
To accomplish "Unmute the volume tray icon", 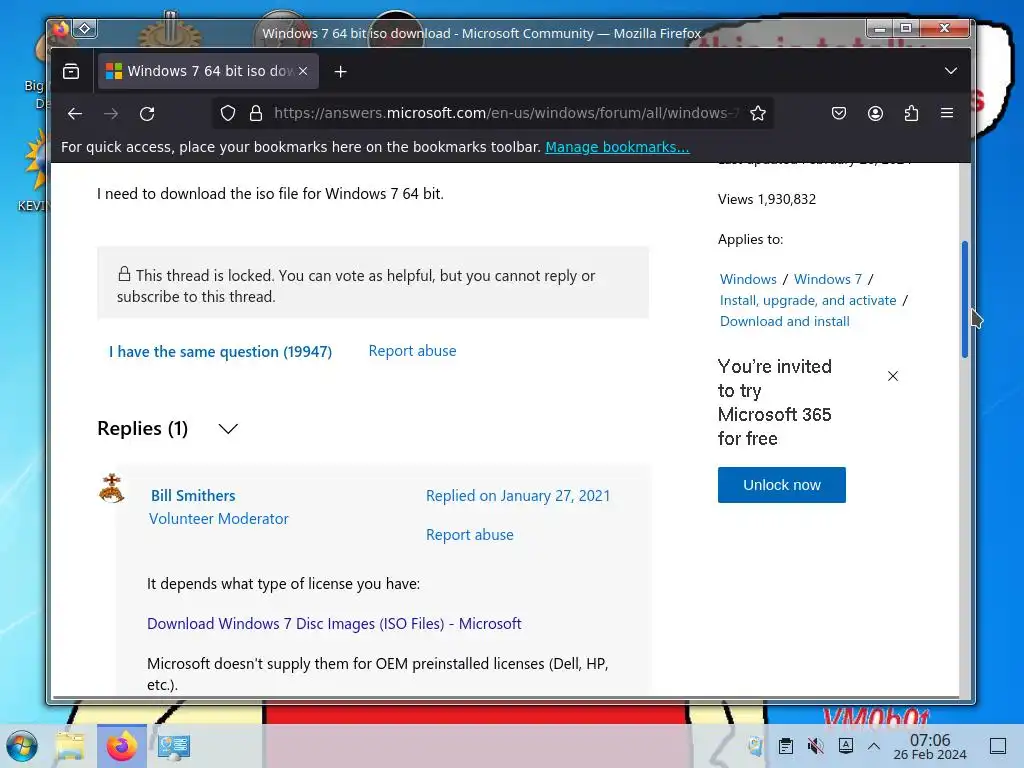I will point(815,746).
